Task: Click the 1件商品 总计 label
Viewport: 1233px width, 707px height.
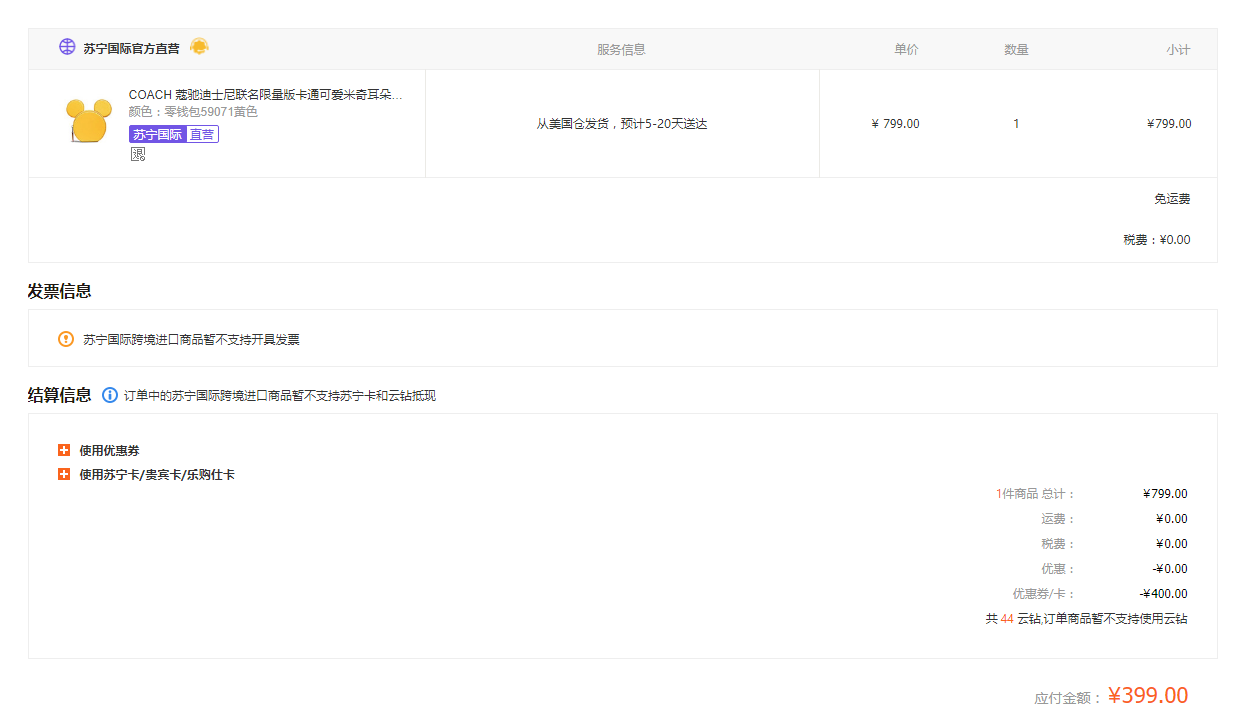Action: coord(1035,494)
